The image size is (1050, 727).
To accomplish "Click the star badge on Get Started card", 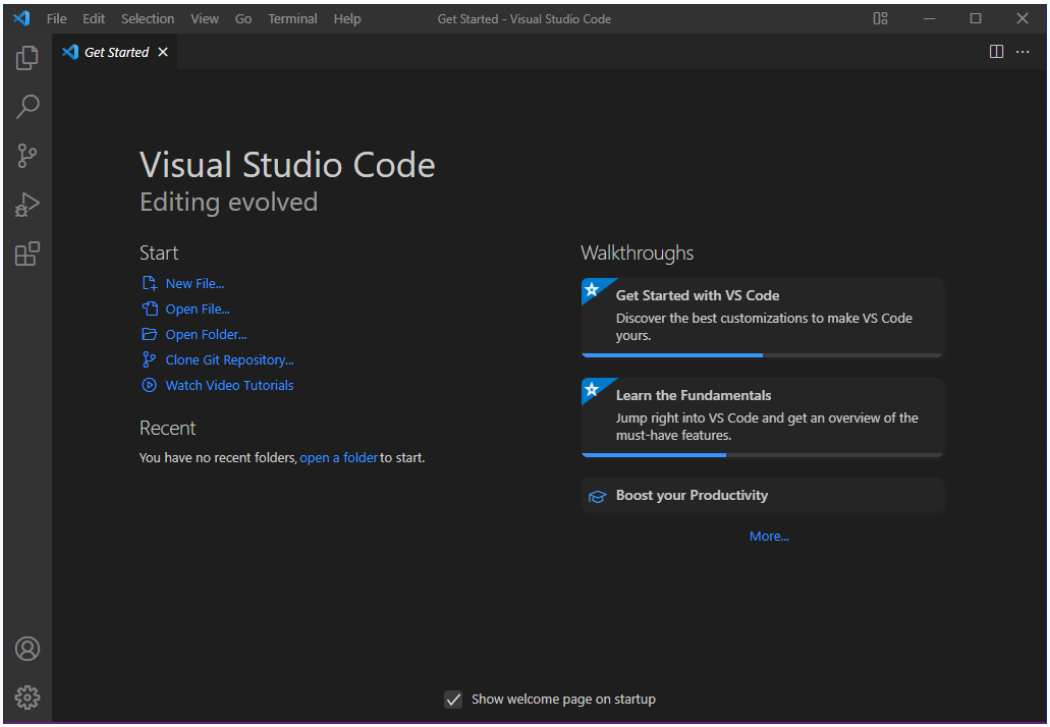I will tap(592, 290).
